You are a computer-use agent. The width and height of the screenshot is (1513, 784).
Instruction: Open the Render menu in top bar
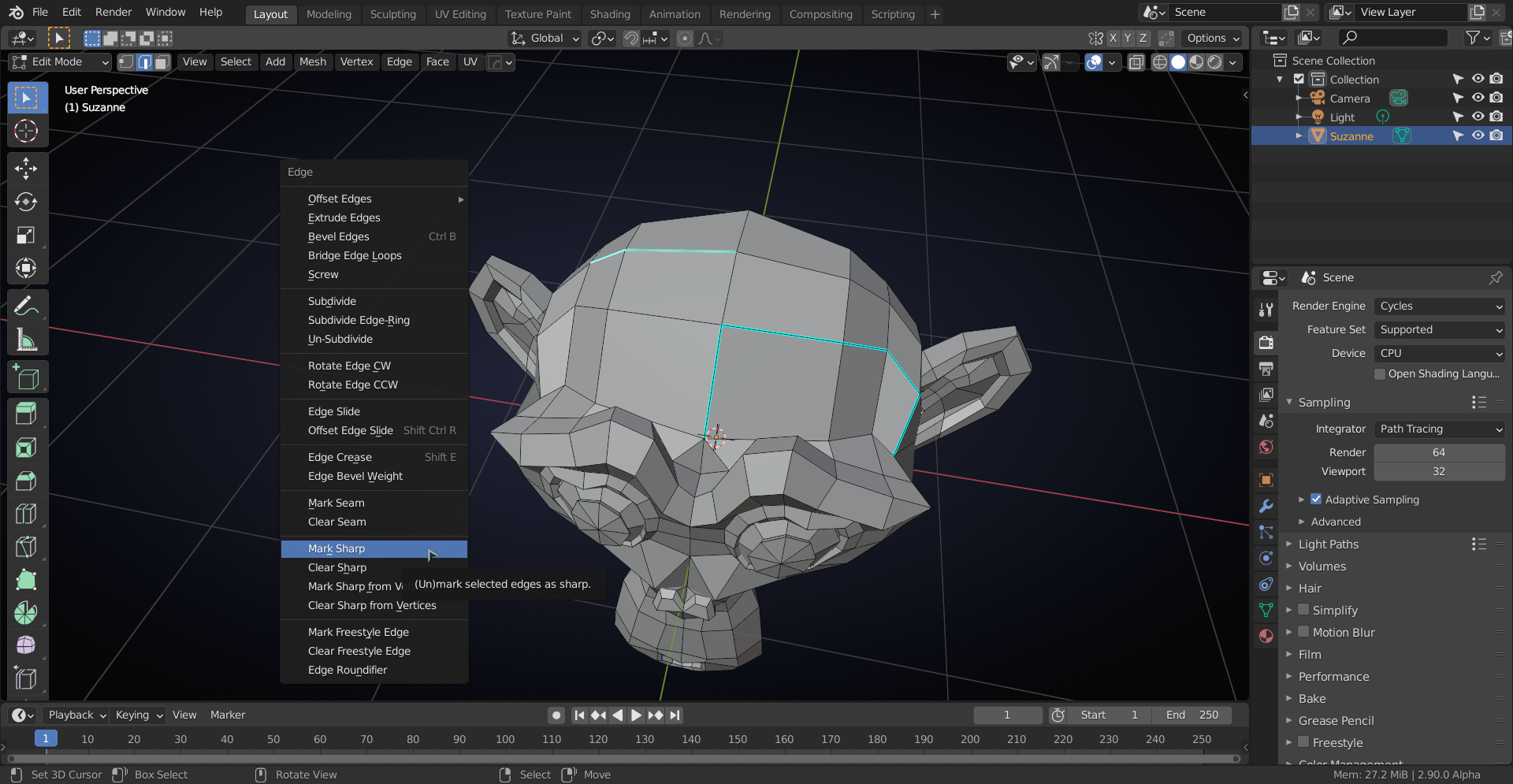113,12
